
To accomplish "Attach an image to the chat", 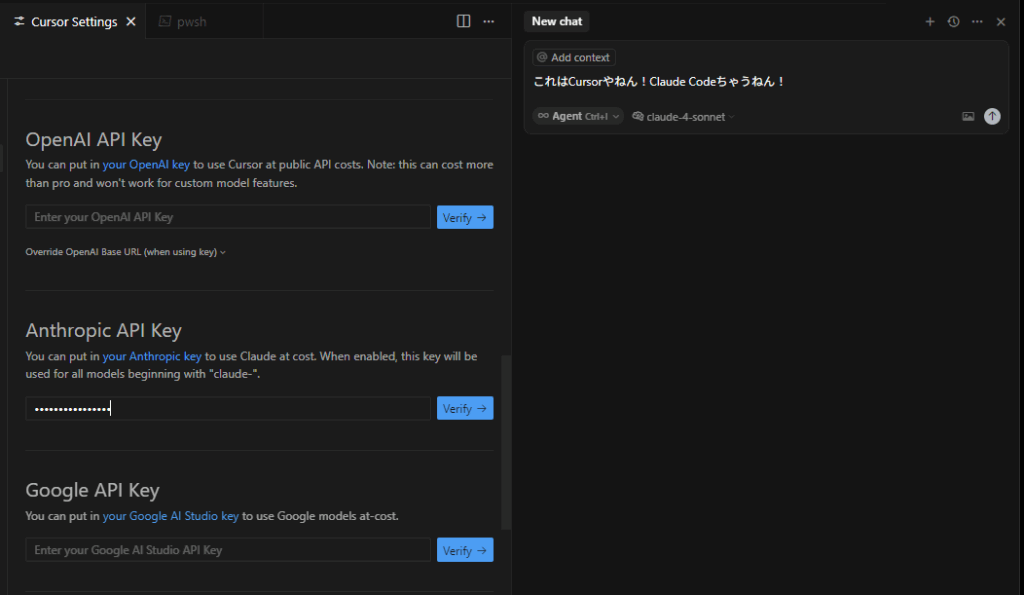I will coord(968,116).
